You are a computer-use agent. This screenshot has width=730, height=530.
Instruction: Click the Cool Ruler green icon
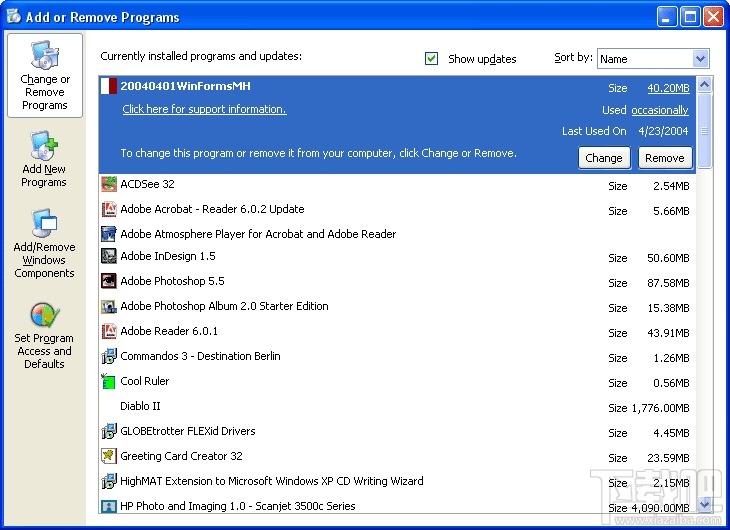(109, 382)
